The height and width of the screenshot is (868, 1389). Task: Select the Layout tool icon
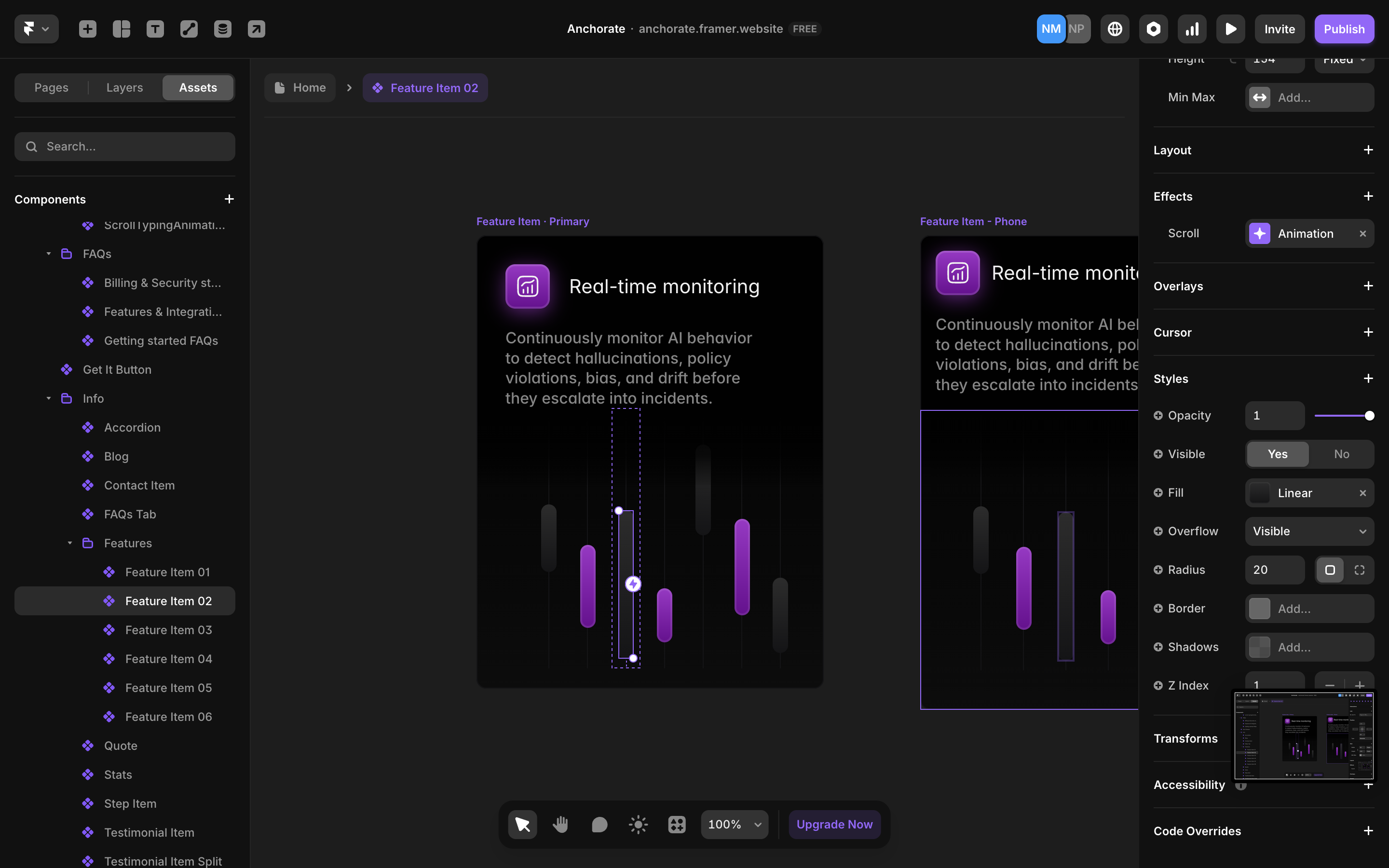121,29
